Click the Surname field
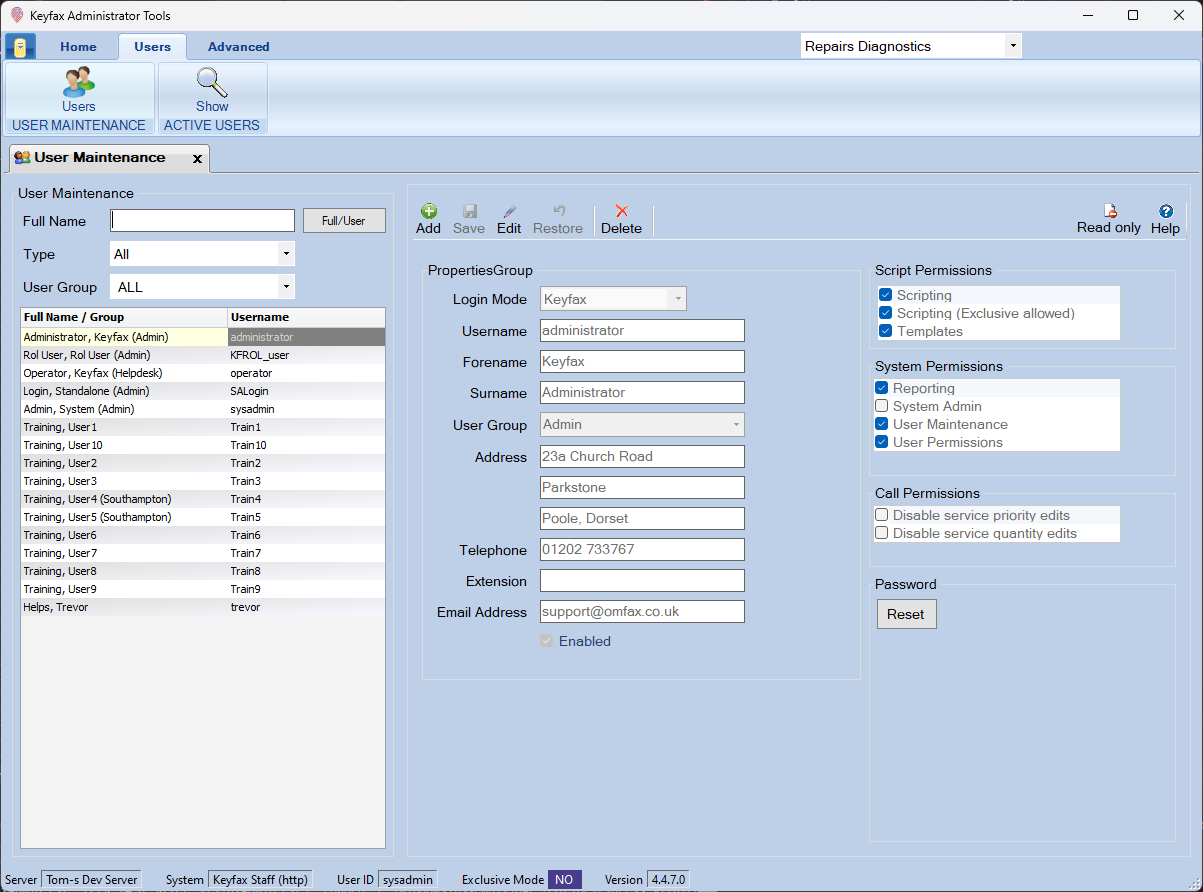 (642, 393)
